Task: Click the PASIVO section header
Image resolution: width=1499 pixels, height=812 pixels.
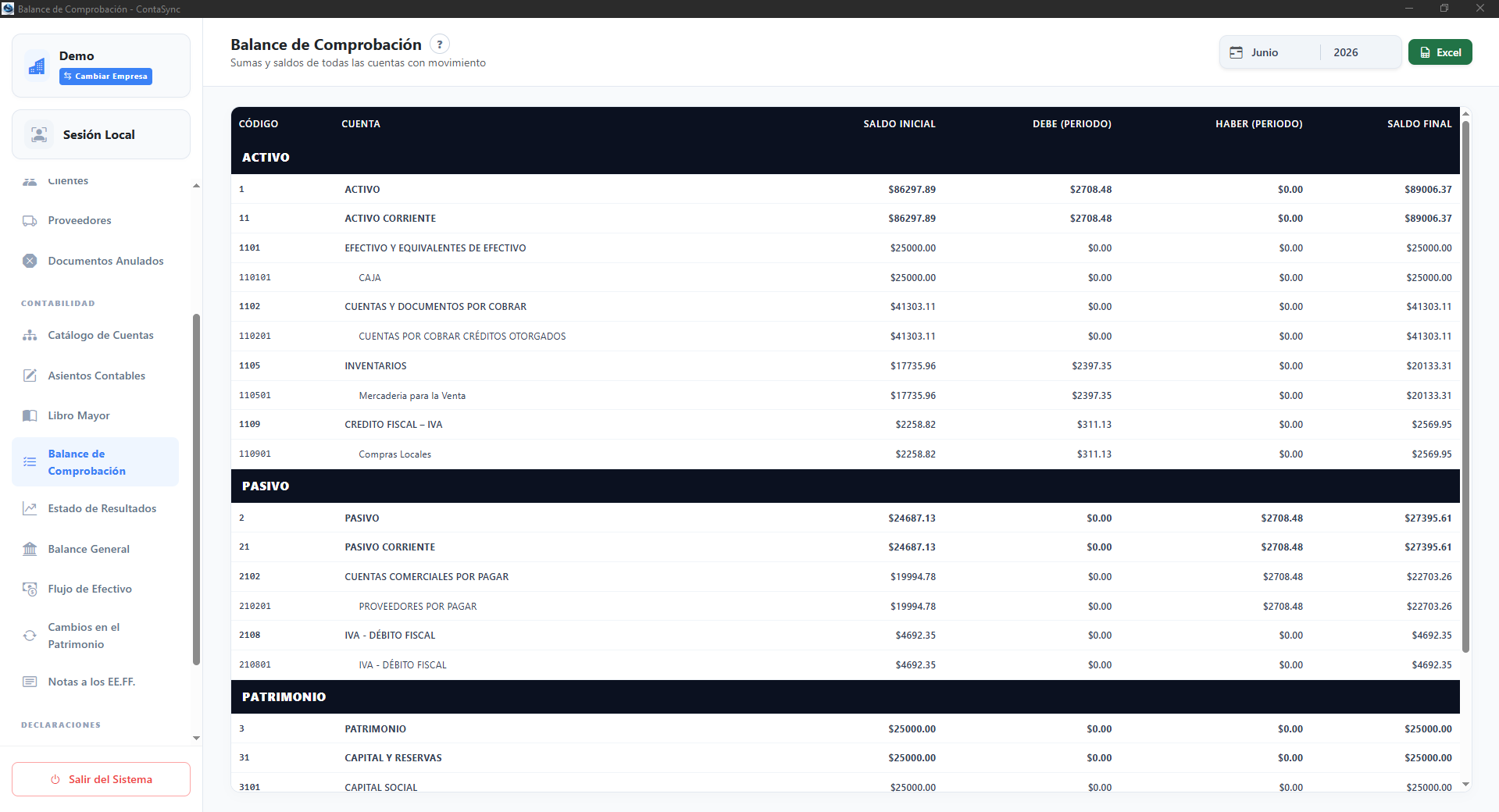Action: click(x=845, y=486)
